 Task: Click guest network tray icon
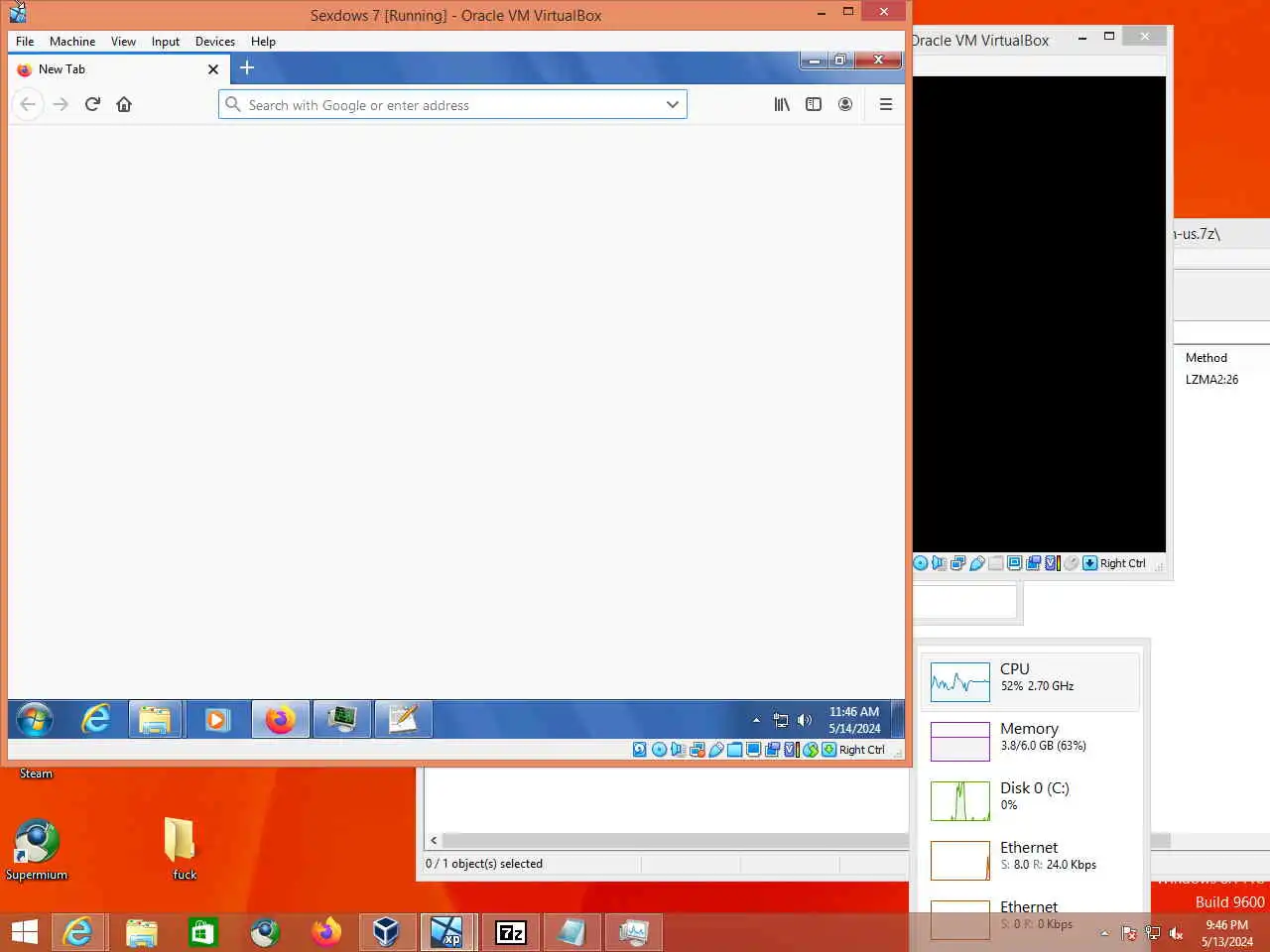tap(781, 720)
